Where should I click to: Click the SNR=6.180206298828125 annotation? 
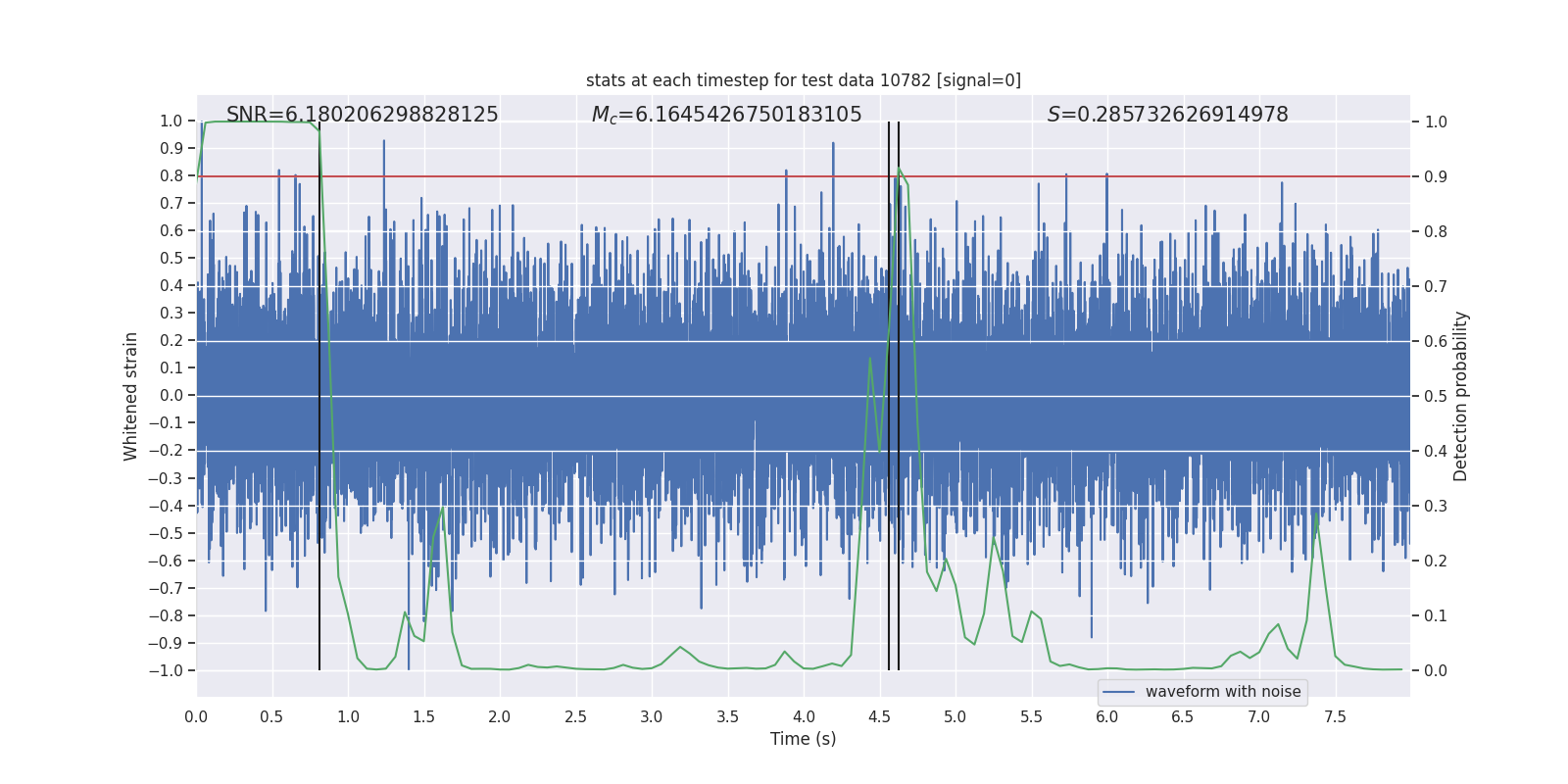pos(363,115)
